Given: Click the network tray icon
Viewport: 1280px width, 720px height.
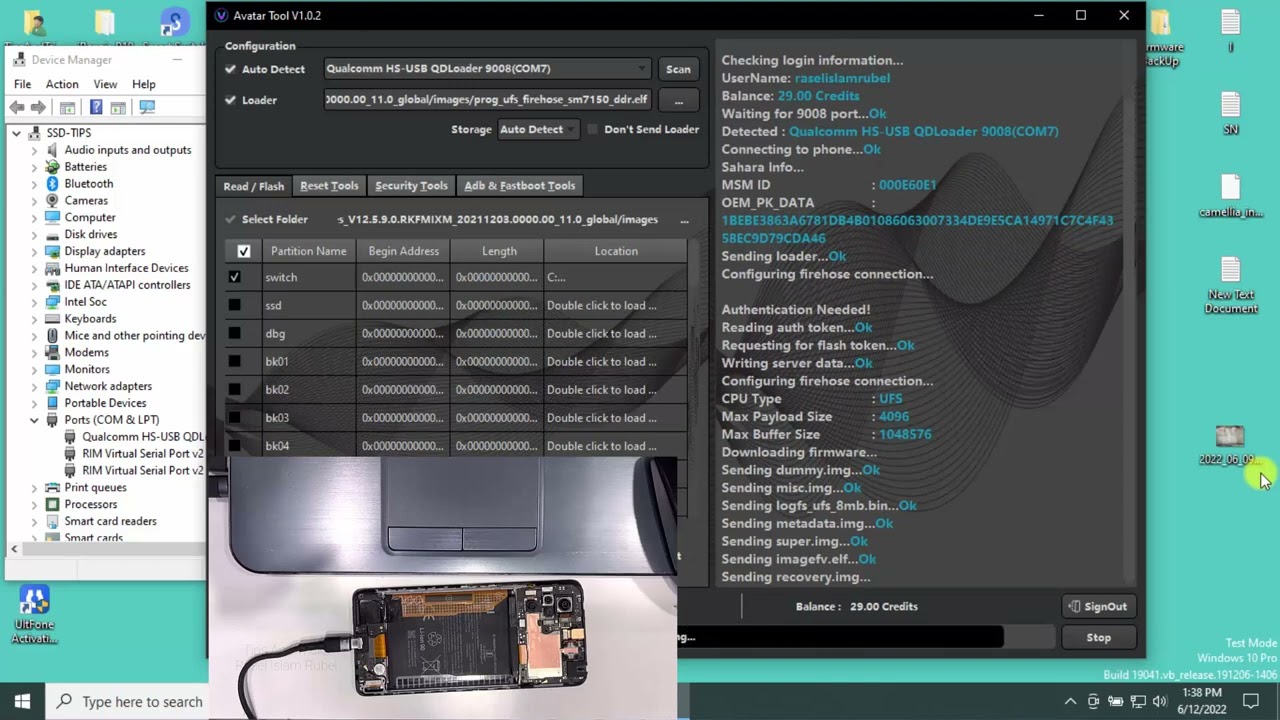Looking at the screenshot, I should (1138, 702).
